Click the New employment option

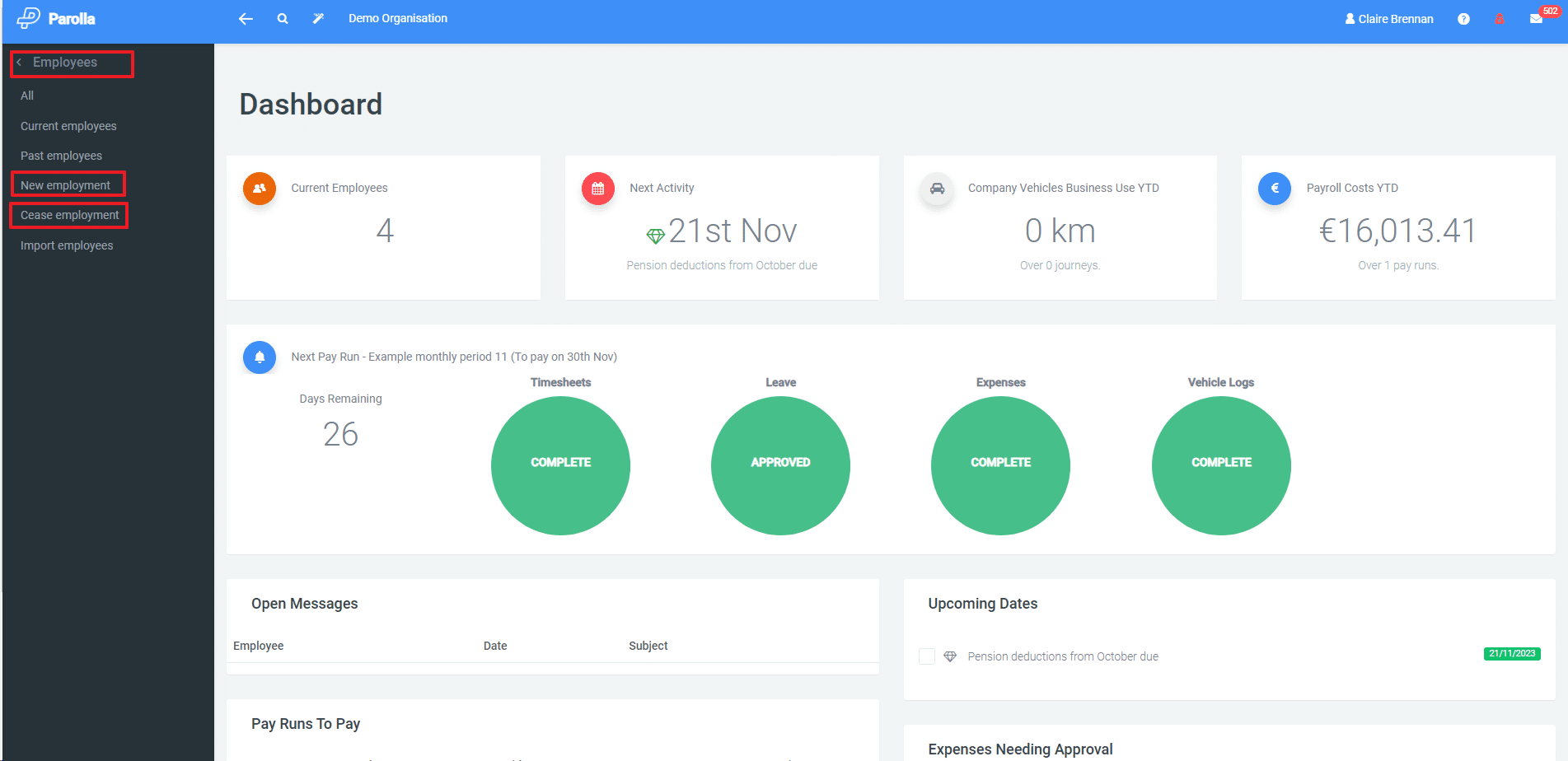click(67, 184)
